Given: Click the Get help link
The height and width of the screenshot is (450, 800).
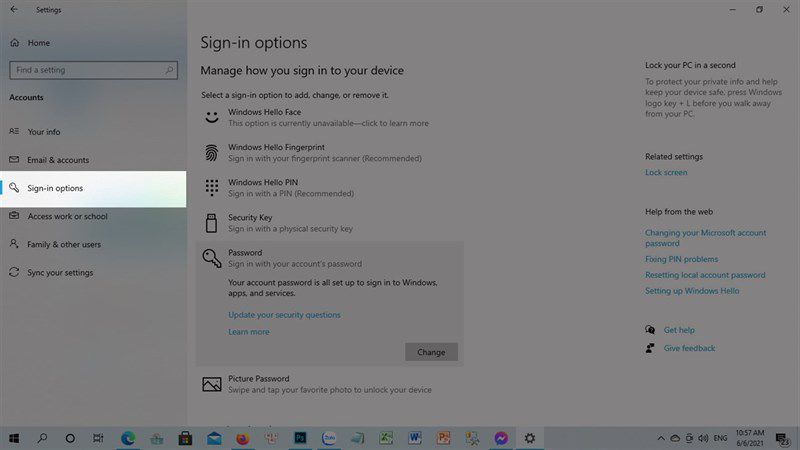Looking at the screenshot, I should pos(679,330).
